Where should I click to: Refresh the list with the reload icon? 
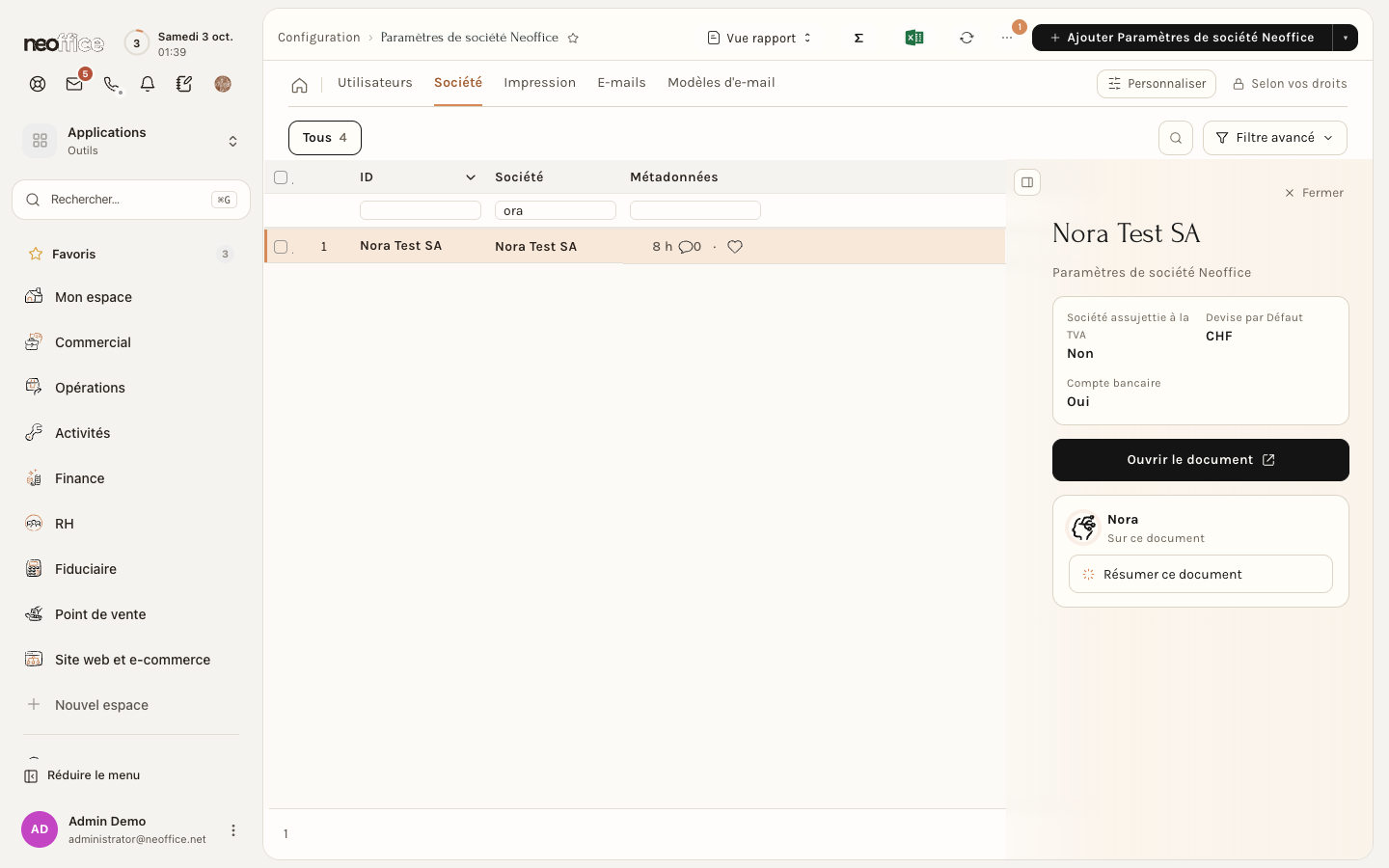967,38
